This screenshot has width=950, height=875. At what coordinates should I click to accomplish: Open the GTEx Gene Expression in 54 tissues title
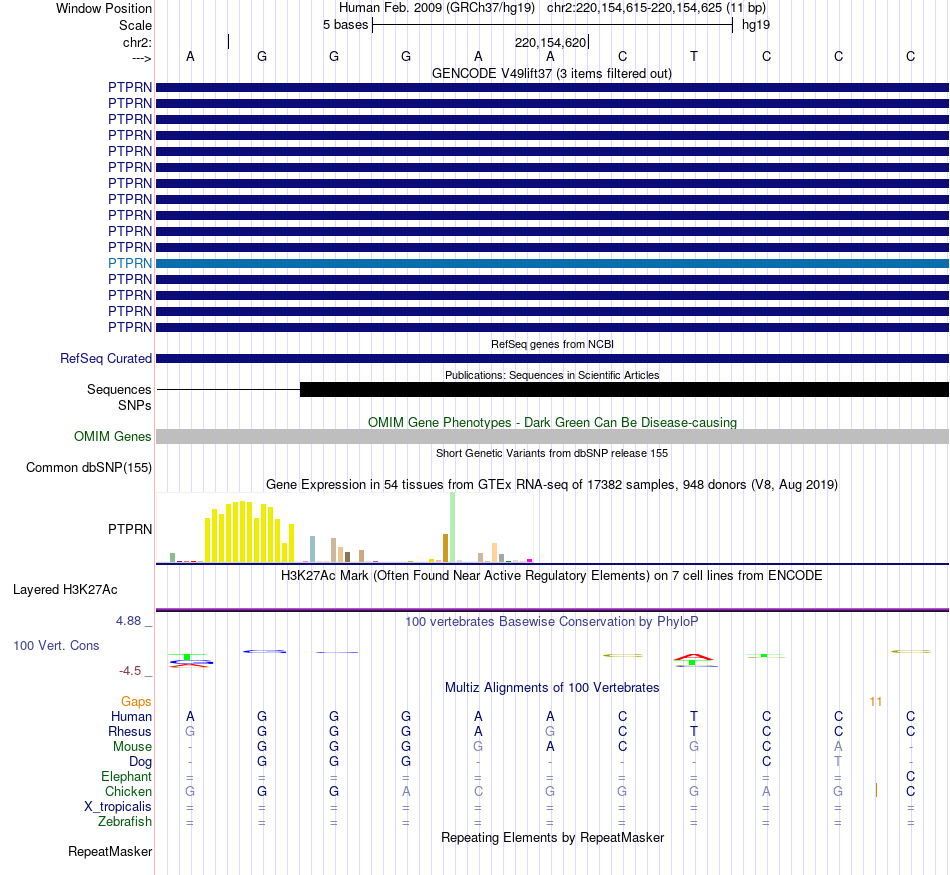tap(552, 484)
